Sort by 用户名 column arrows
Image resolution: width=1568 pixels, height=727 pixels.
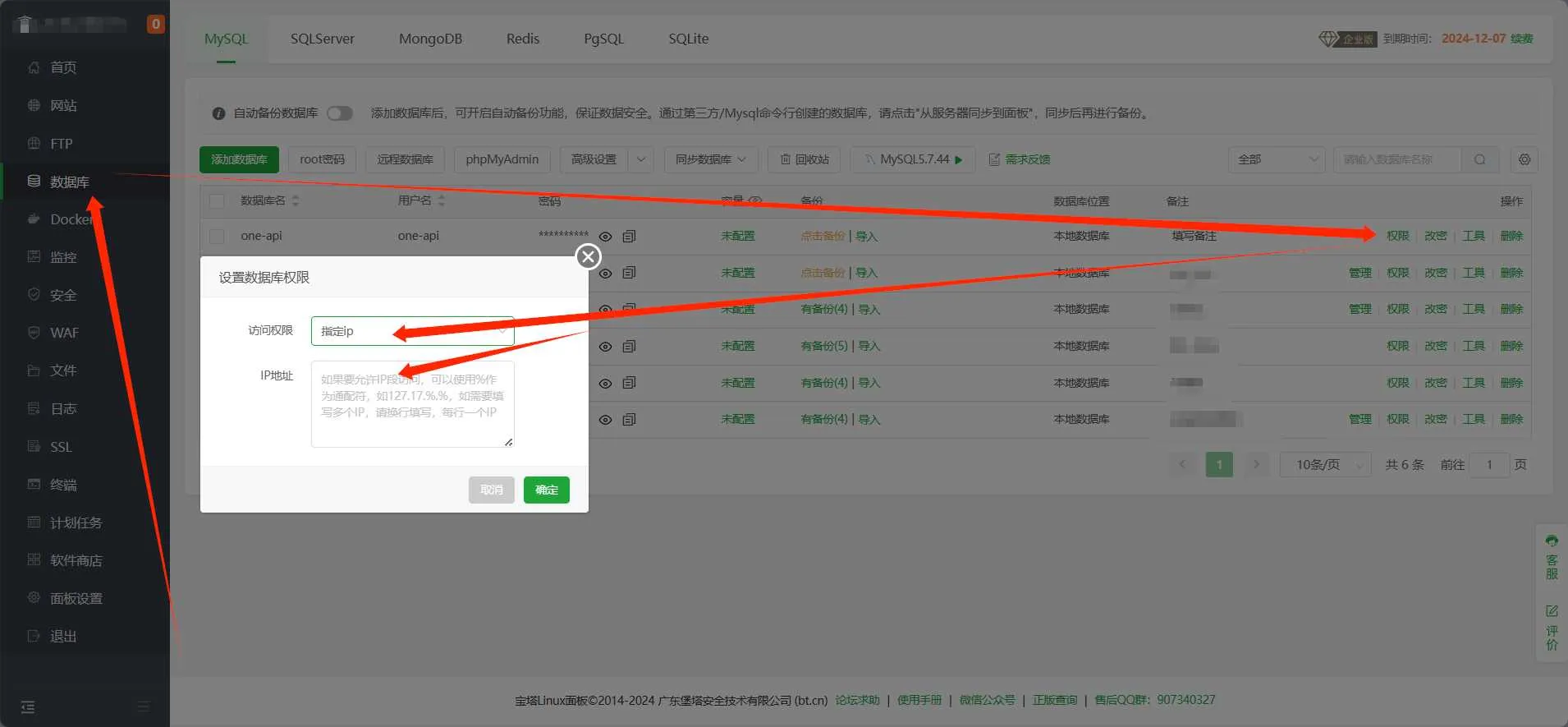pyautogui.click(x=441, y=201)
